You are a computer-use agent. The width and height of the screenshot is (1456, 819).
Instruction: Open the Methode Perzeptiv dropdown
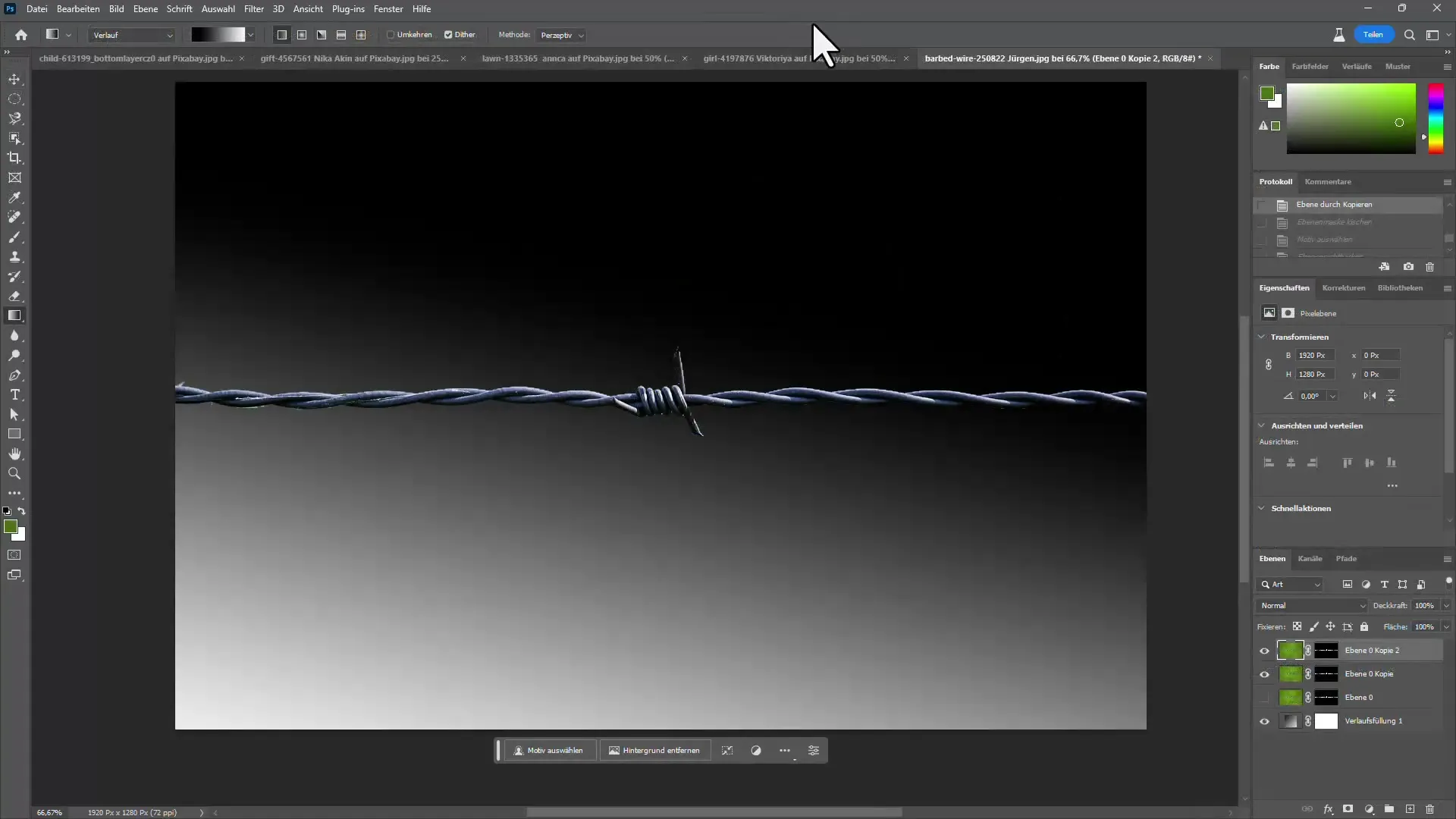(x=561, y=35)
